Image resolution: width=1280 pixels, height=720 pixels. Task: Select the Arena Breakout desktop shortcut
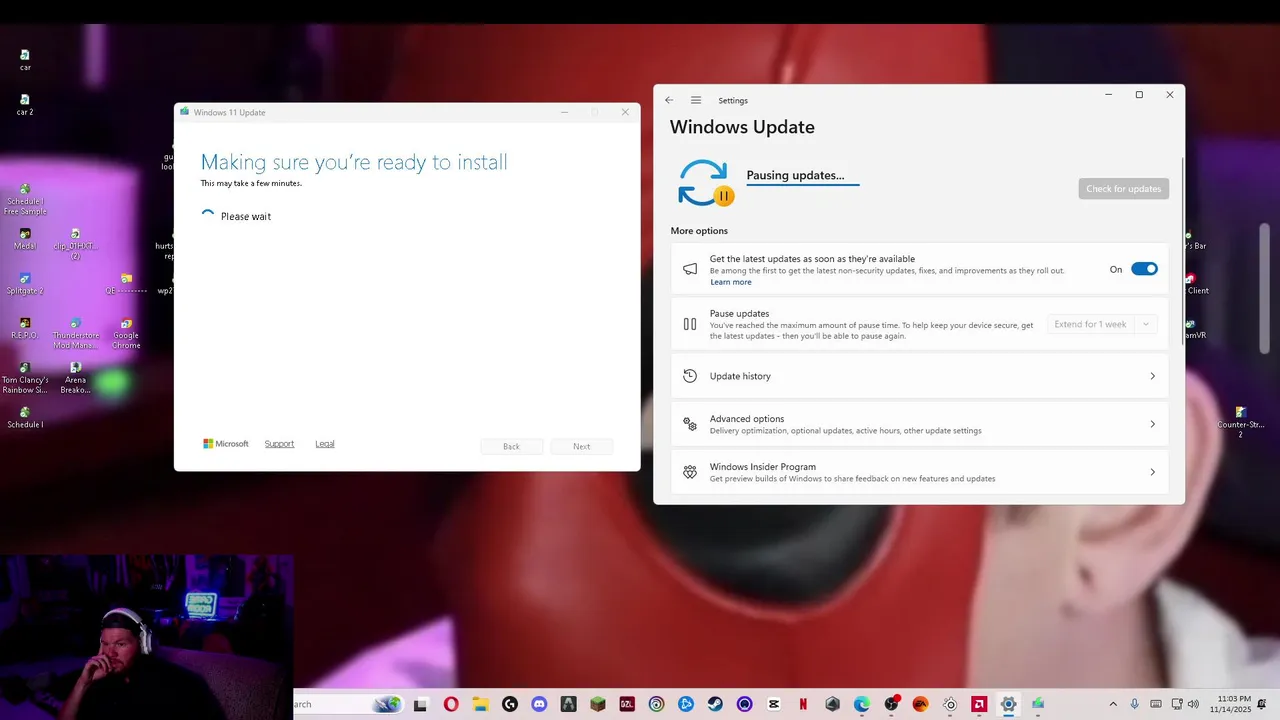tap(75, 378)
